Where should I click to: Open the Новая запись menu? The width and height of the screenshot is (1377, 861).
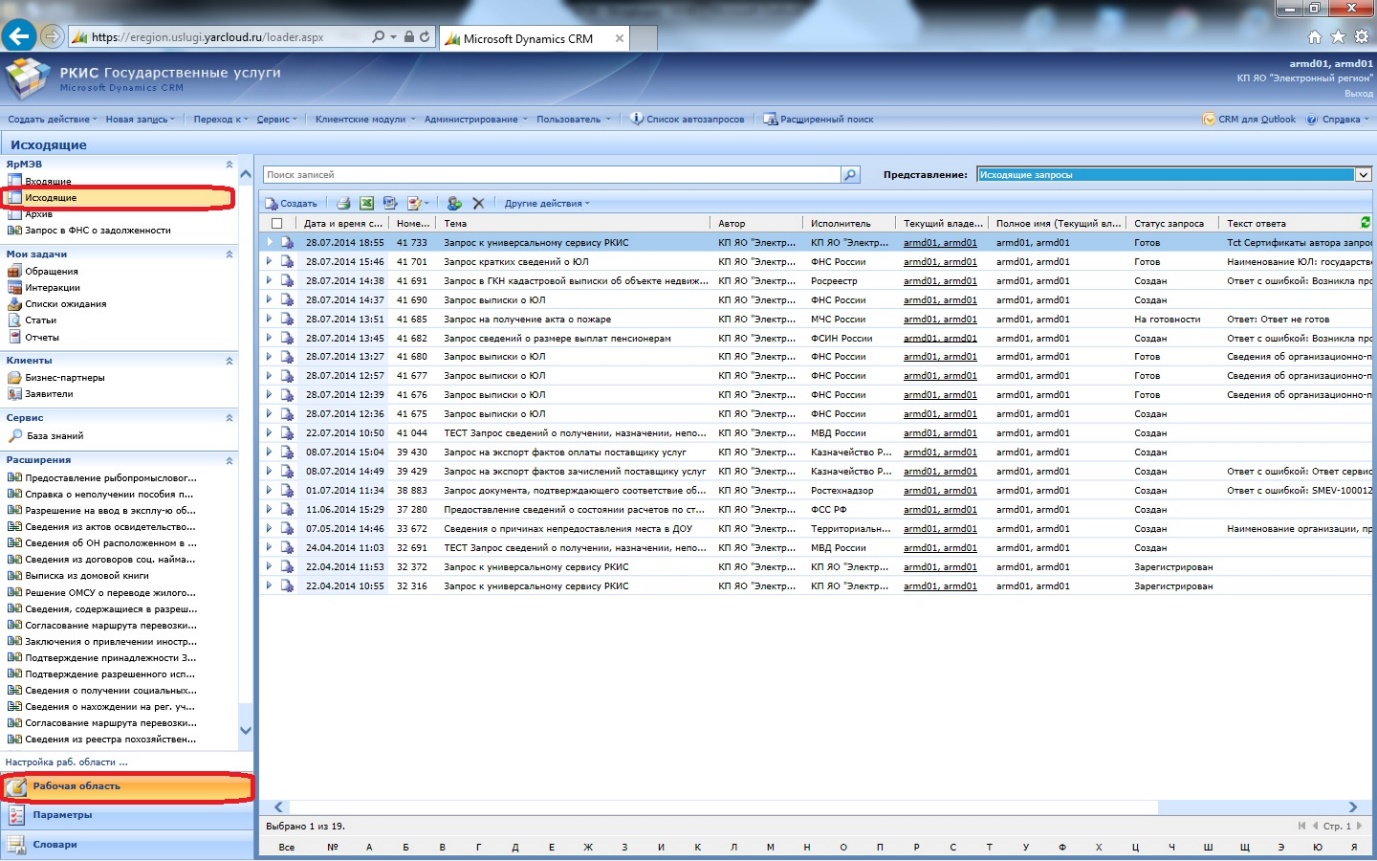(x=140, y=119)
